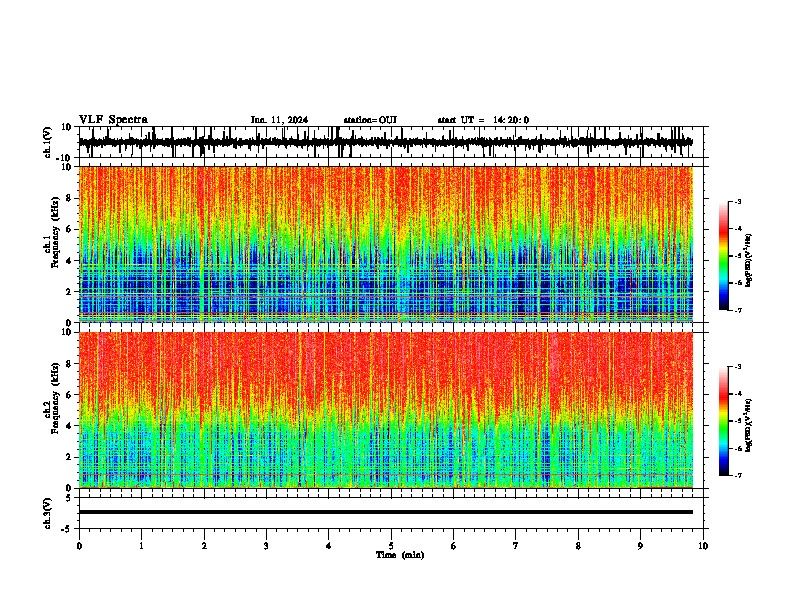Click time axis tick label "6"
This screenshot has height=612, width=792.
454,546
